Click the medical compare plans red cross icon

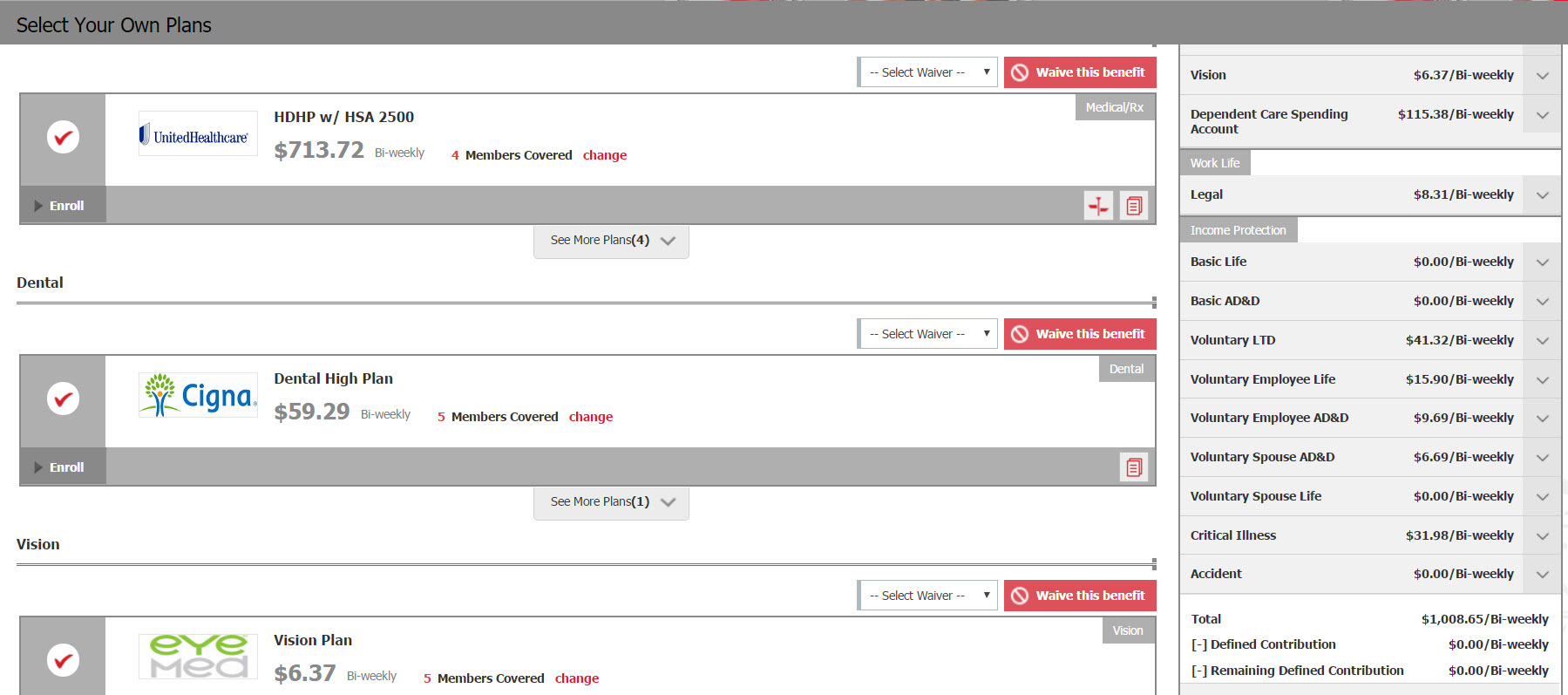(1098, 206)
